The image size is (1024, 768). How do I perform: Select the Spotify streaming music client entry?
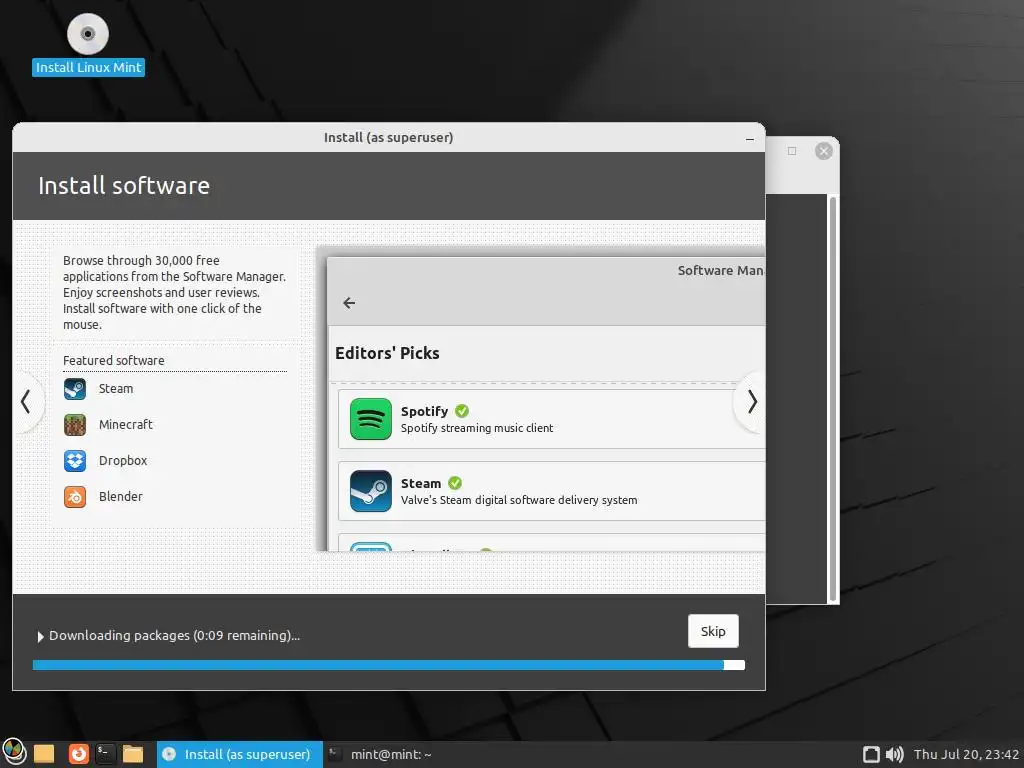click(x=551, y=419)
